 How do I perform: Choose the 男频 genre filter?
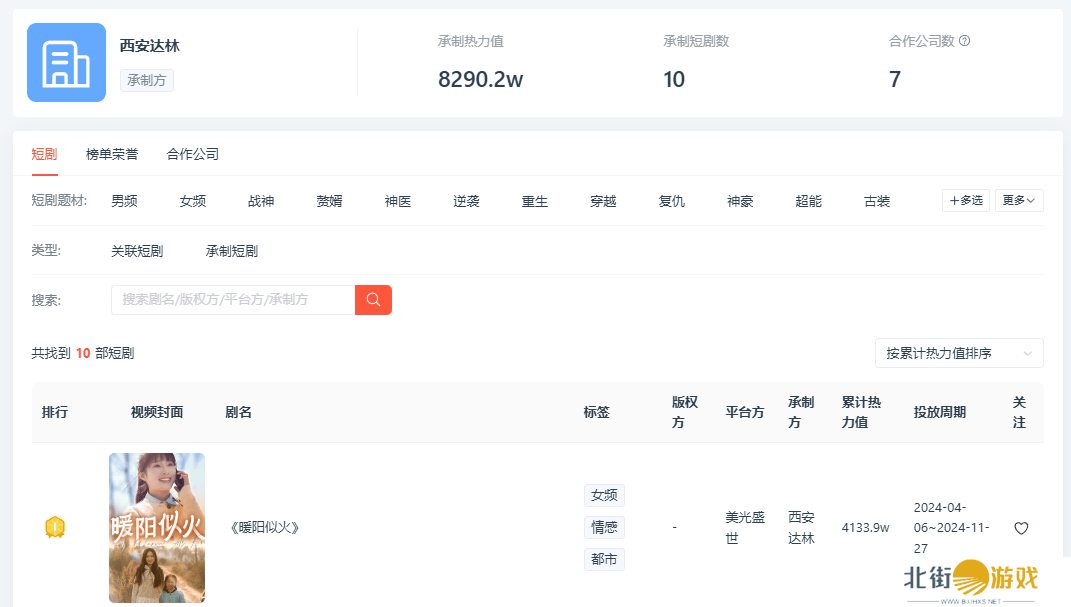(x=124, y=201)
